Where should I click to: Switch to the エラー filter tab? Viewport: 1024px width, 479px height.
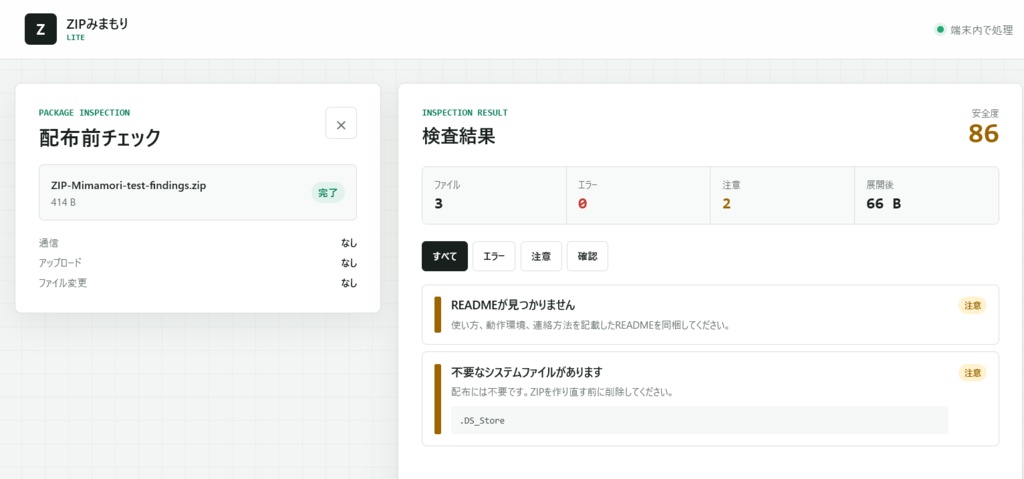point(494,256)
